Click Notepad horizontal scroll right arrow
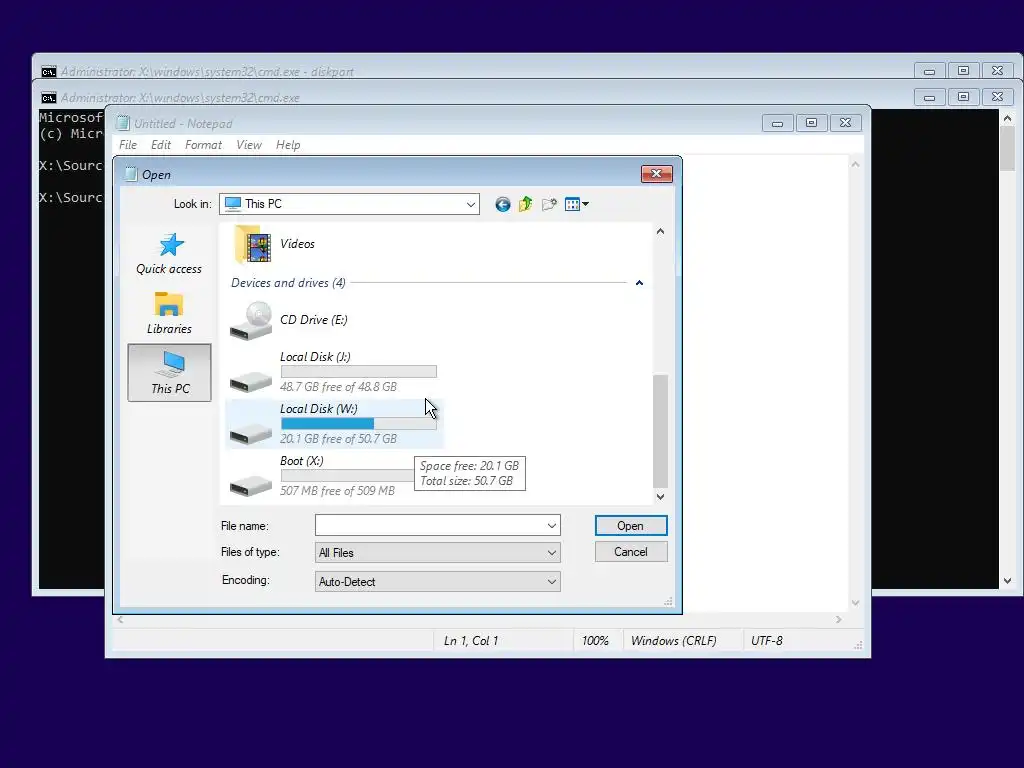 point(839,619)
